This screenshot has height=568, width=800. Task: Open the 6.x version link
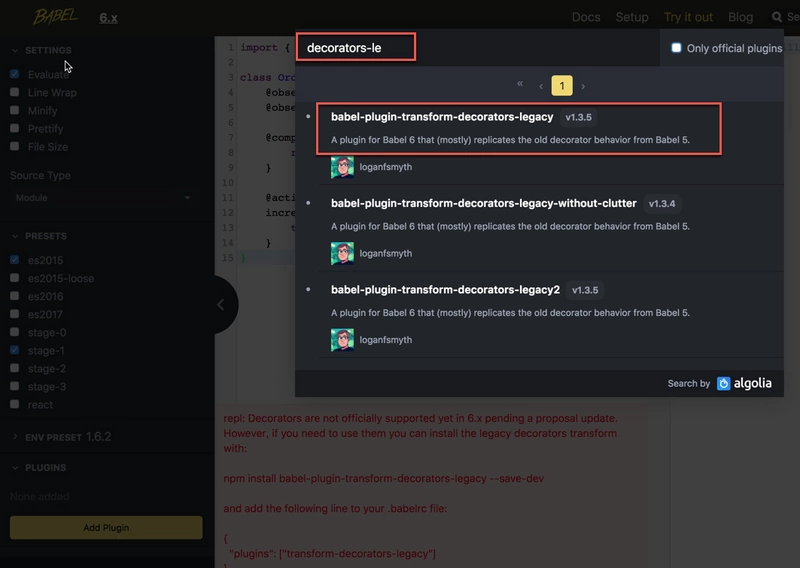108,18
